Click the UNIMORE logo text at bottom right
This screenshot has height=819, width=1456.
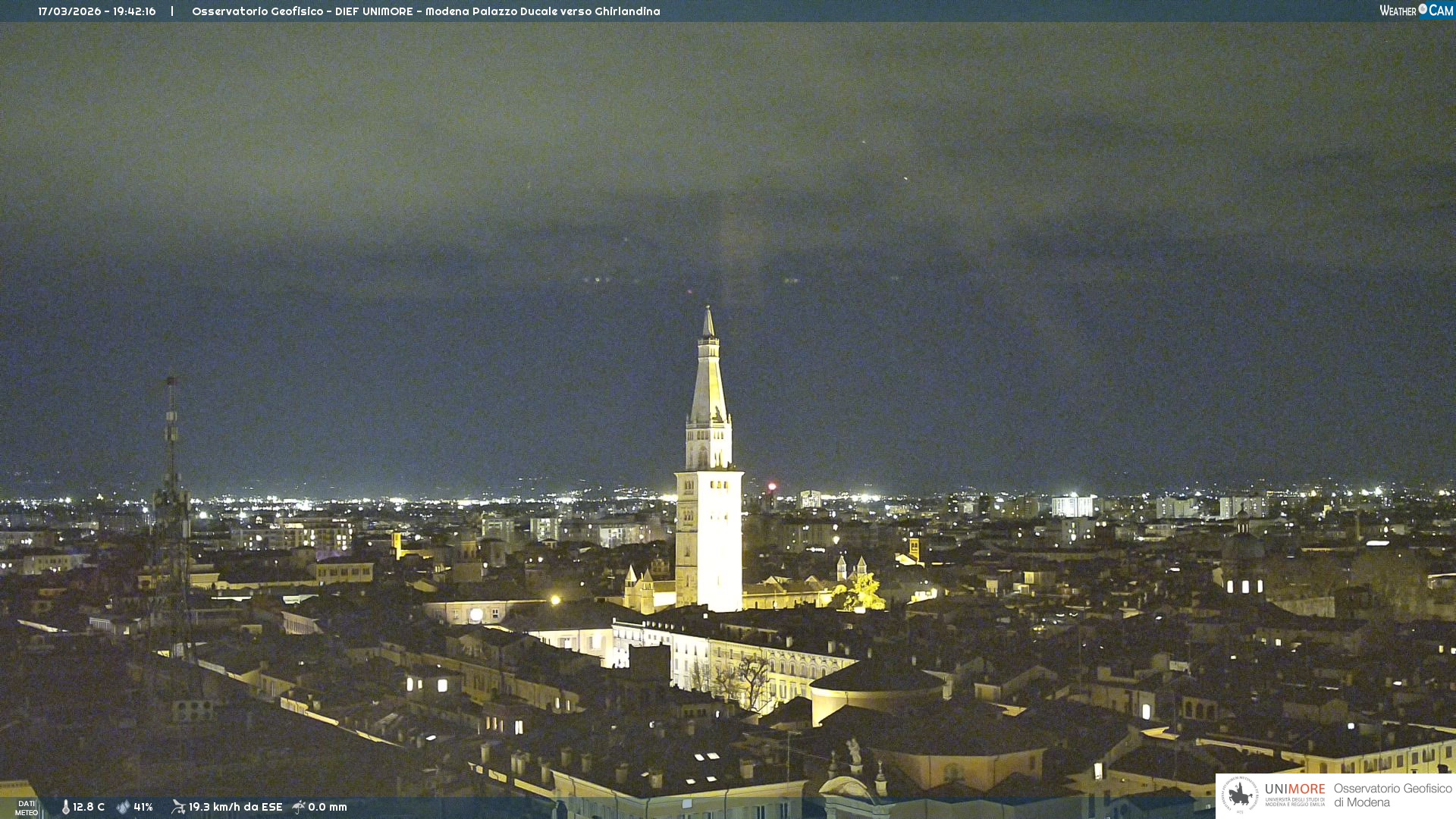[1294, 789]
